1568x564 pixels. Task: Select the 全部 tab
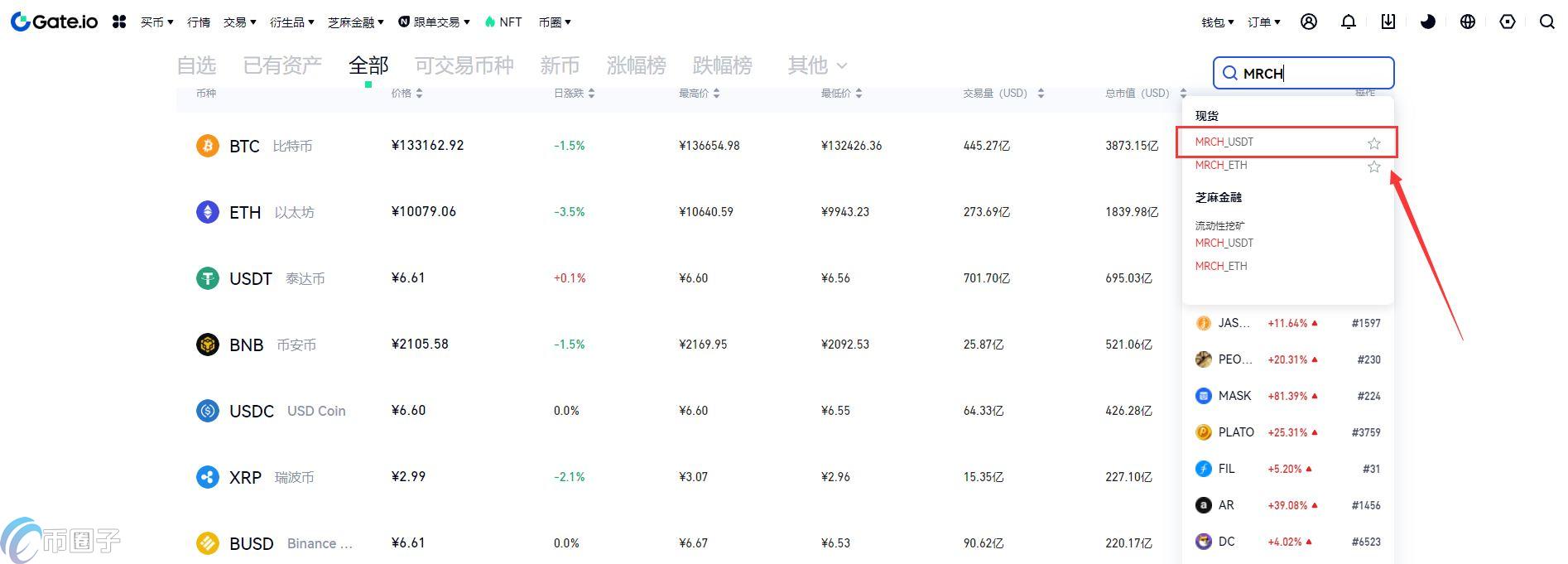[368, 65]
